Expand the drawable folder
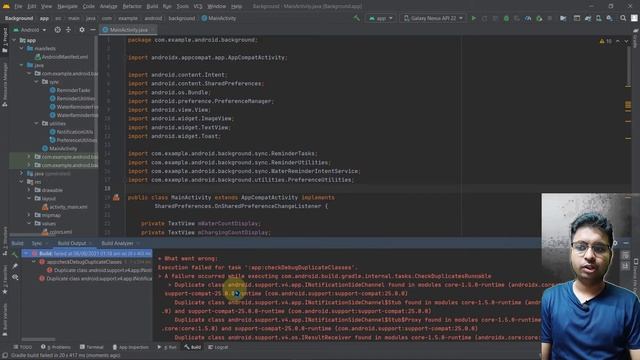 [x=29, y=190]
